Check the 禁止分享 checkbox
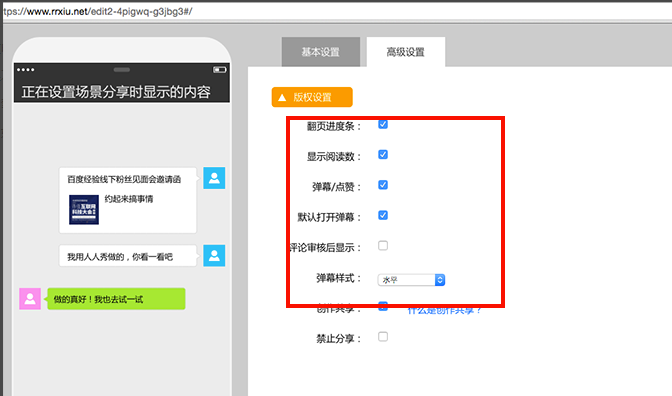 click(x=383, y=336)
